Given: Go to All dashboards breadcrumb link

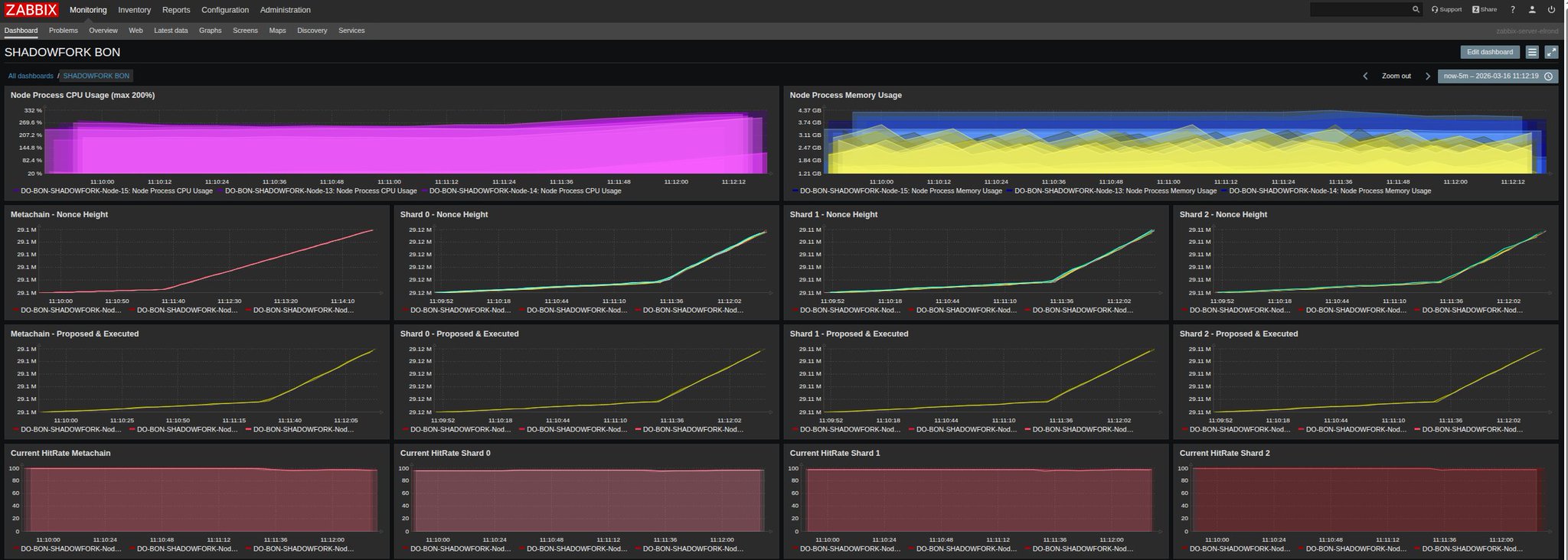Looking at the screenshot, I should click(x=31, y=77).
